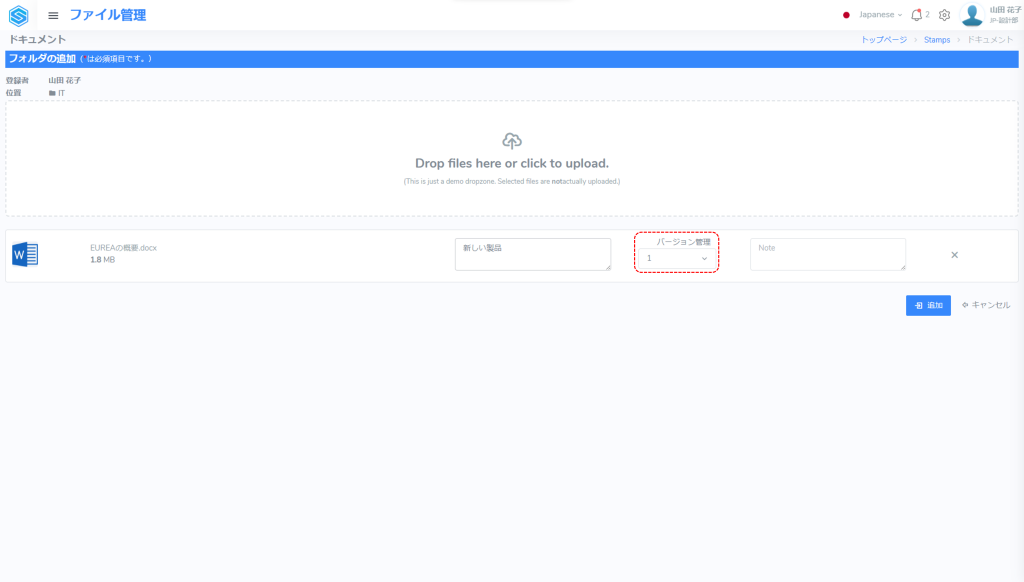This screenshot has height=582, width=1024.
Task: Click the blue 追加 button
Action: tap(928, 305)
